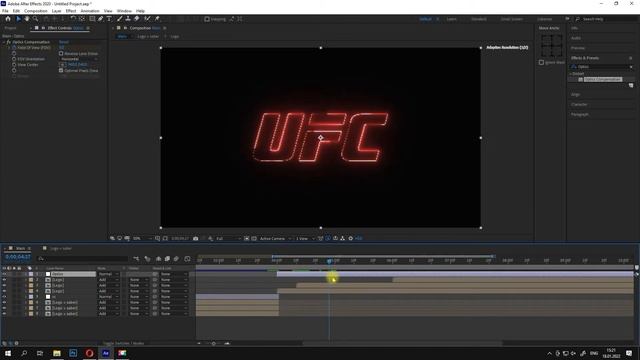This screenshot has height=360, width=640.
Task: Toggle visibility of layer 2 Logo
Action: [x=4, y=280]
